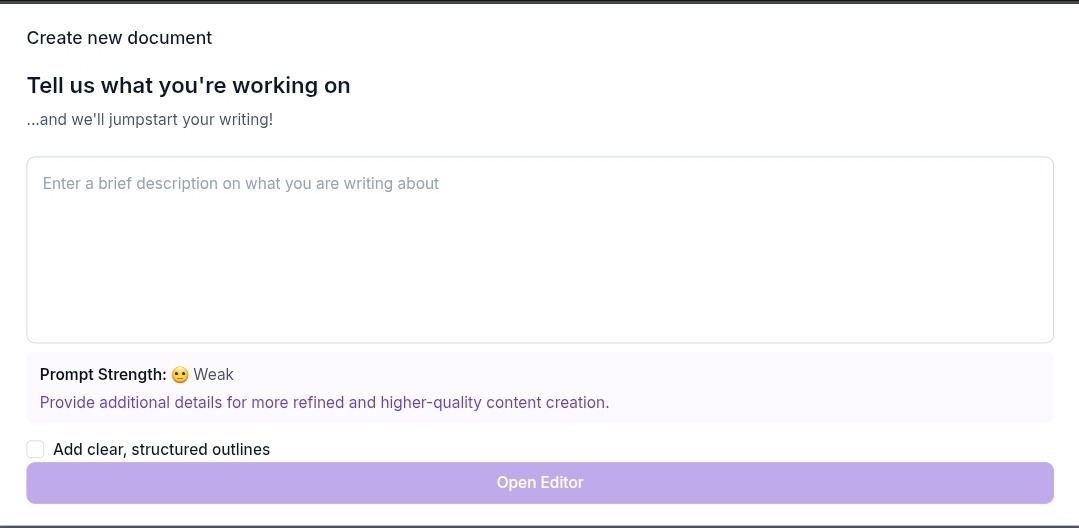Image resolution: width=1079 pixels, height=528 pixels.
Task: Focus the brief description text area
Action: [540, 250]
